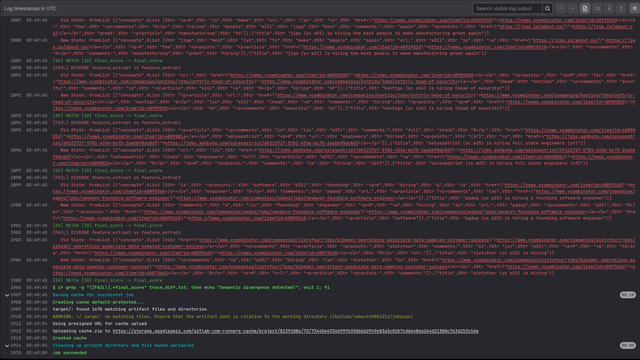Select log line number 1890
The width and height of the screenshot is (640, 360).
pyautogui.click(x=16, y=68)
